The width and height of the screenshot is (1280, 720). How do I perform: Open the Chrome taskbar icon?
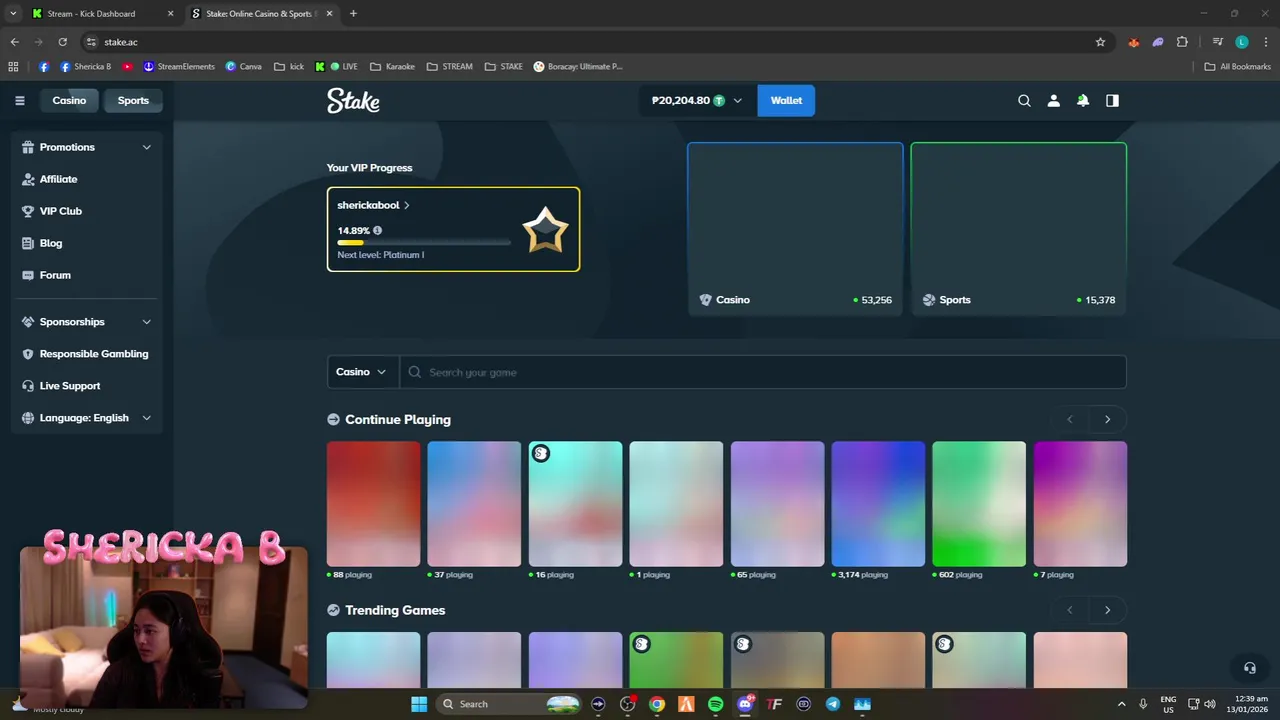657,704
